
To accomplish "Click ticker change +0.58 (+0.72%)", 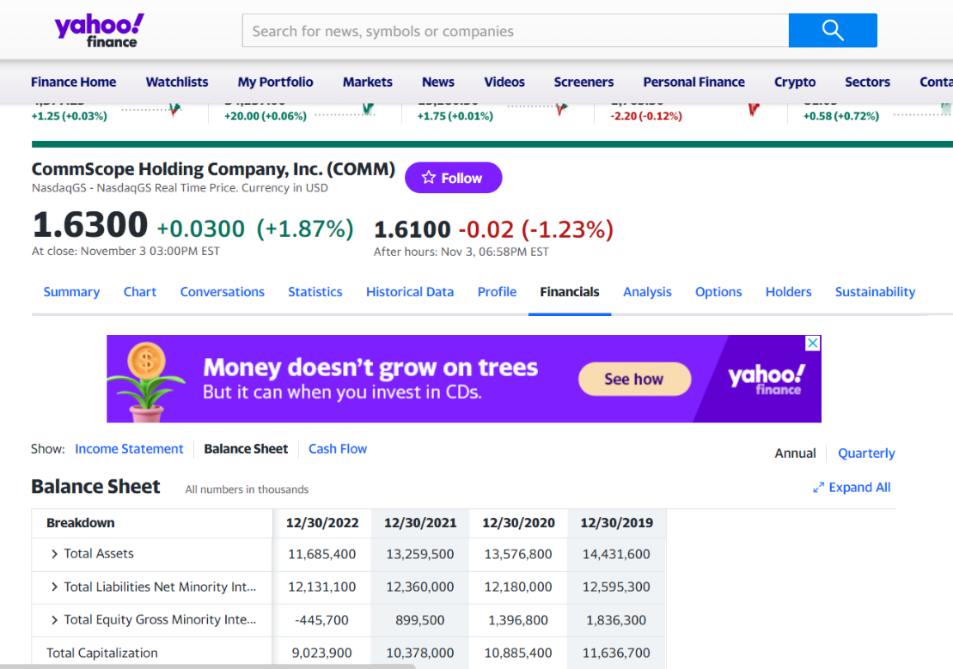I will (841, 116).
